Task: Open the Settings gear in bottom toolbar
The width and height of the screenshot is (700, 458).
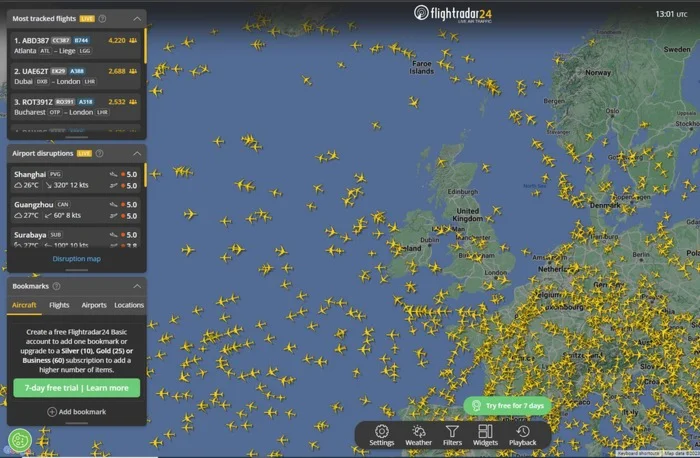Action: [x=382, y=435]
